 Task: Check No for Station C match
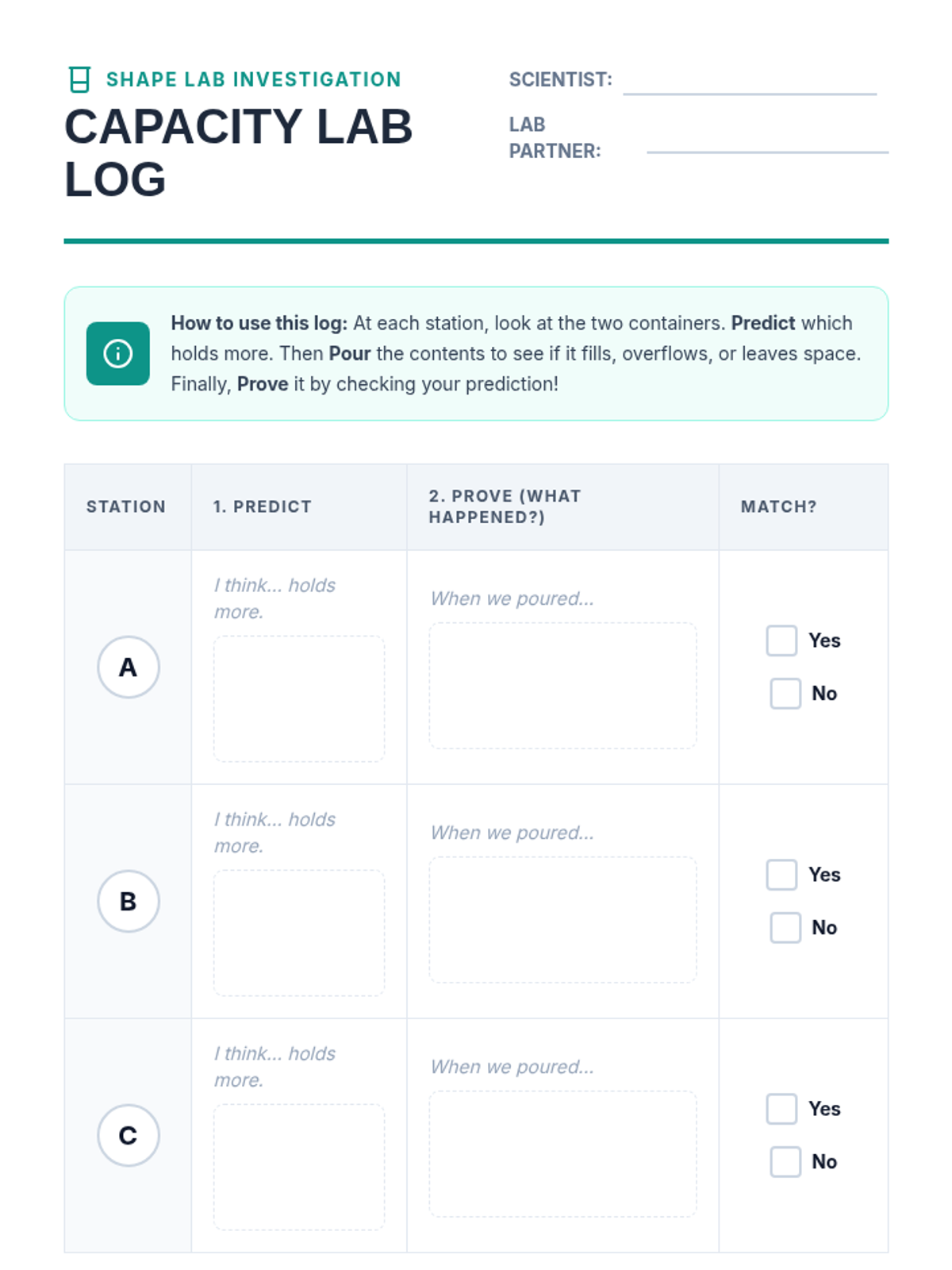pos(785,1161)
